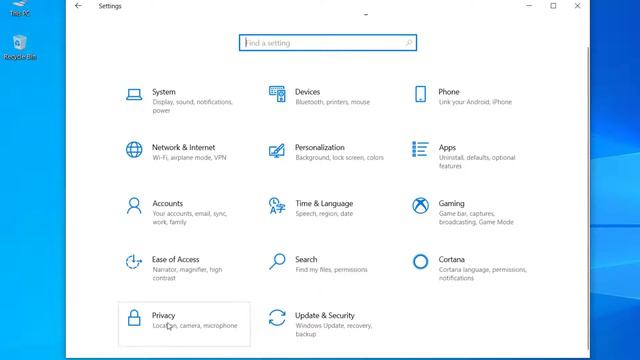The image size is (640, 360).
Task: Minimize the Settings window
Action: 529,6
